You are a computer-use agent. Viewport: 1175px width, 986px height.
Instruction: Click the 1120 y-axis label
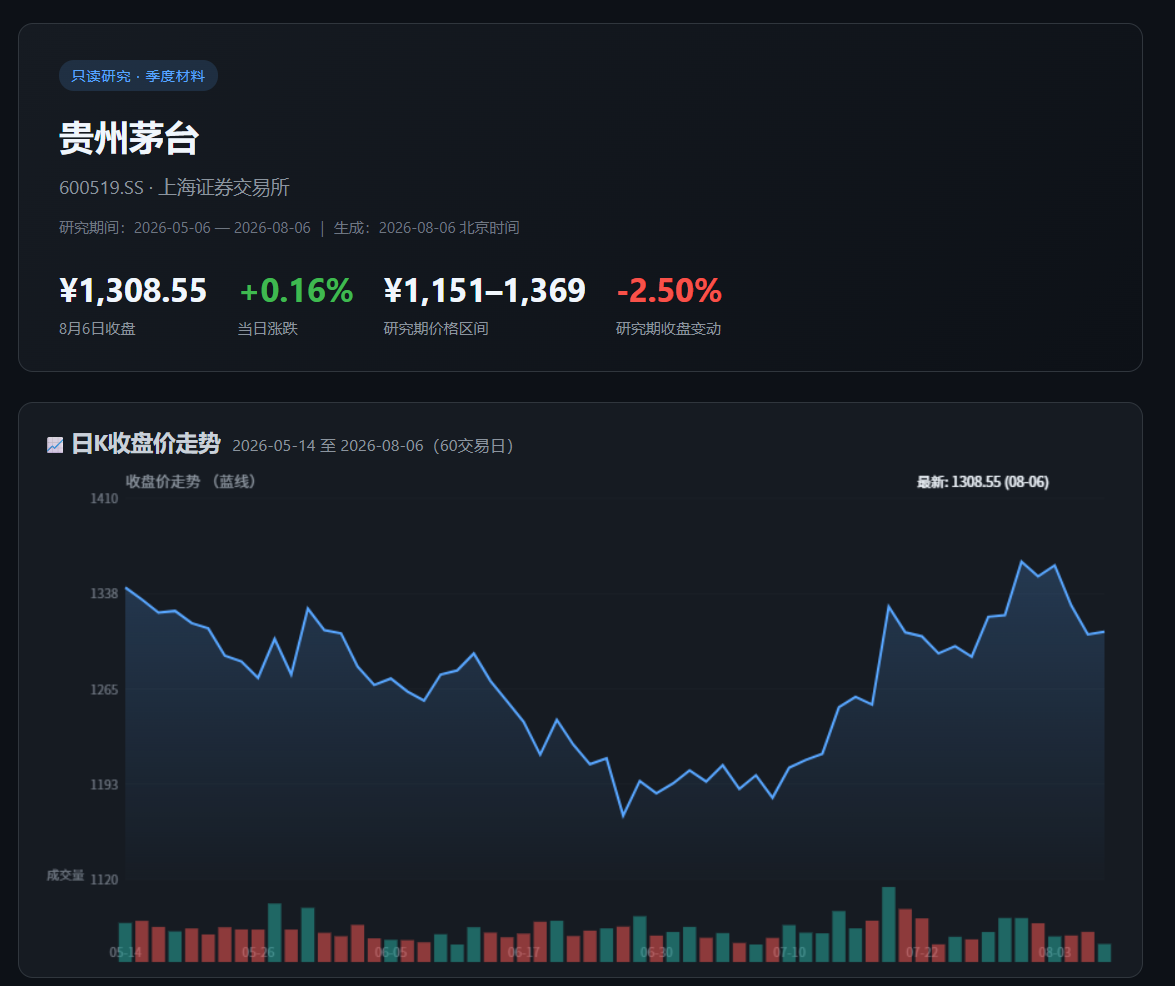tap(104, 880)
